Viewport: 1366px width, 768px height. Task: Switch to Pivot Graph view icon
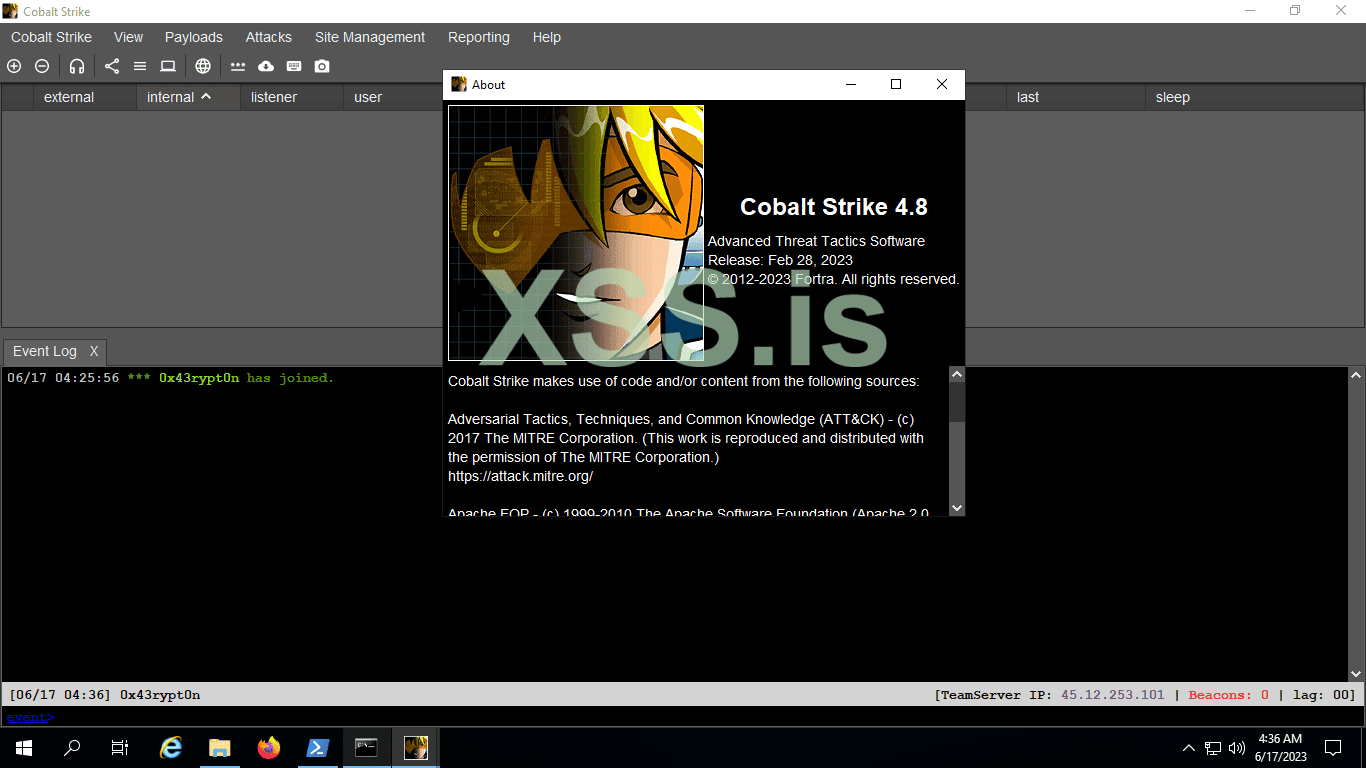point(112,66)
